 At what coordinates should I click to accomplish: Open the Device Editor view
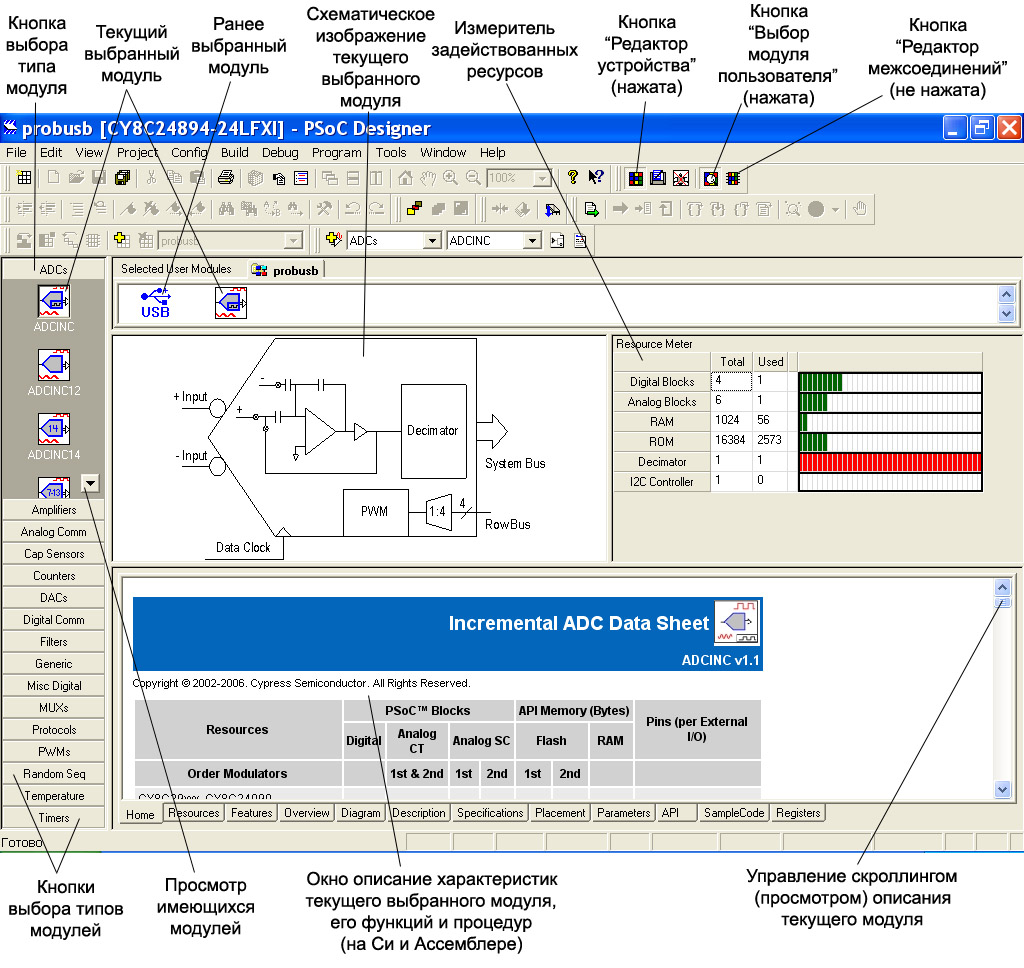(x=635, y=178)
